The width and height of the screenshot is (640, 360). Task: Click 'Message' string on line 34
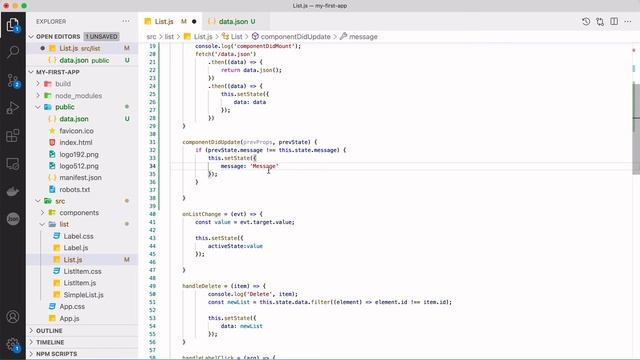264,166
